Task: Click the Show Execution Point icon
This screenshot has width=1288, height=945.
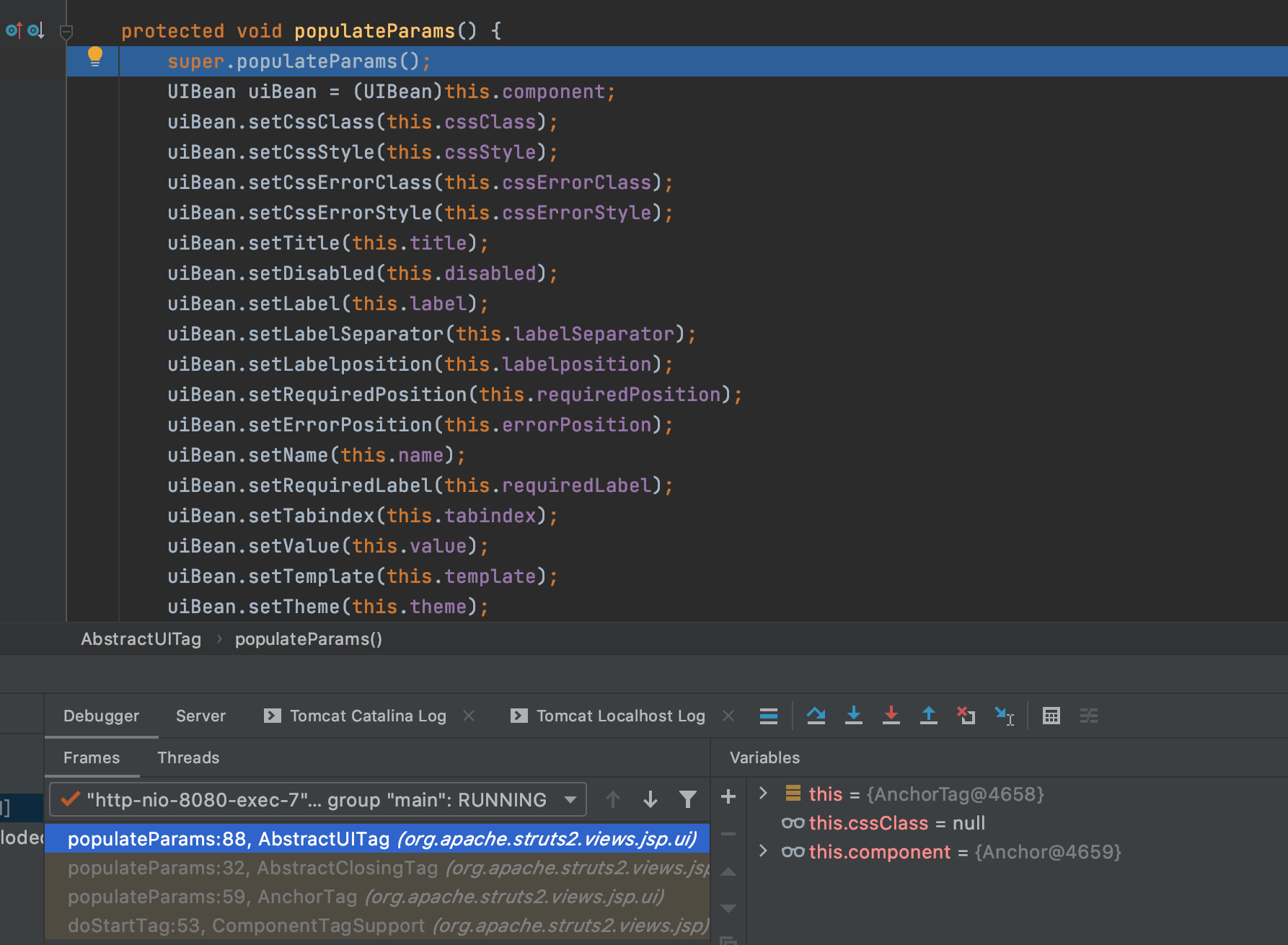Action: [x=769, y=716]
